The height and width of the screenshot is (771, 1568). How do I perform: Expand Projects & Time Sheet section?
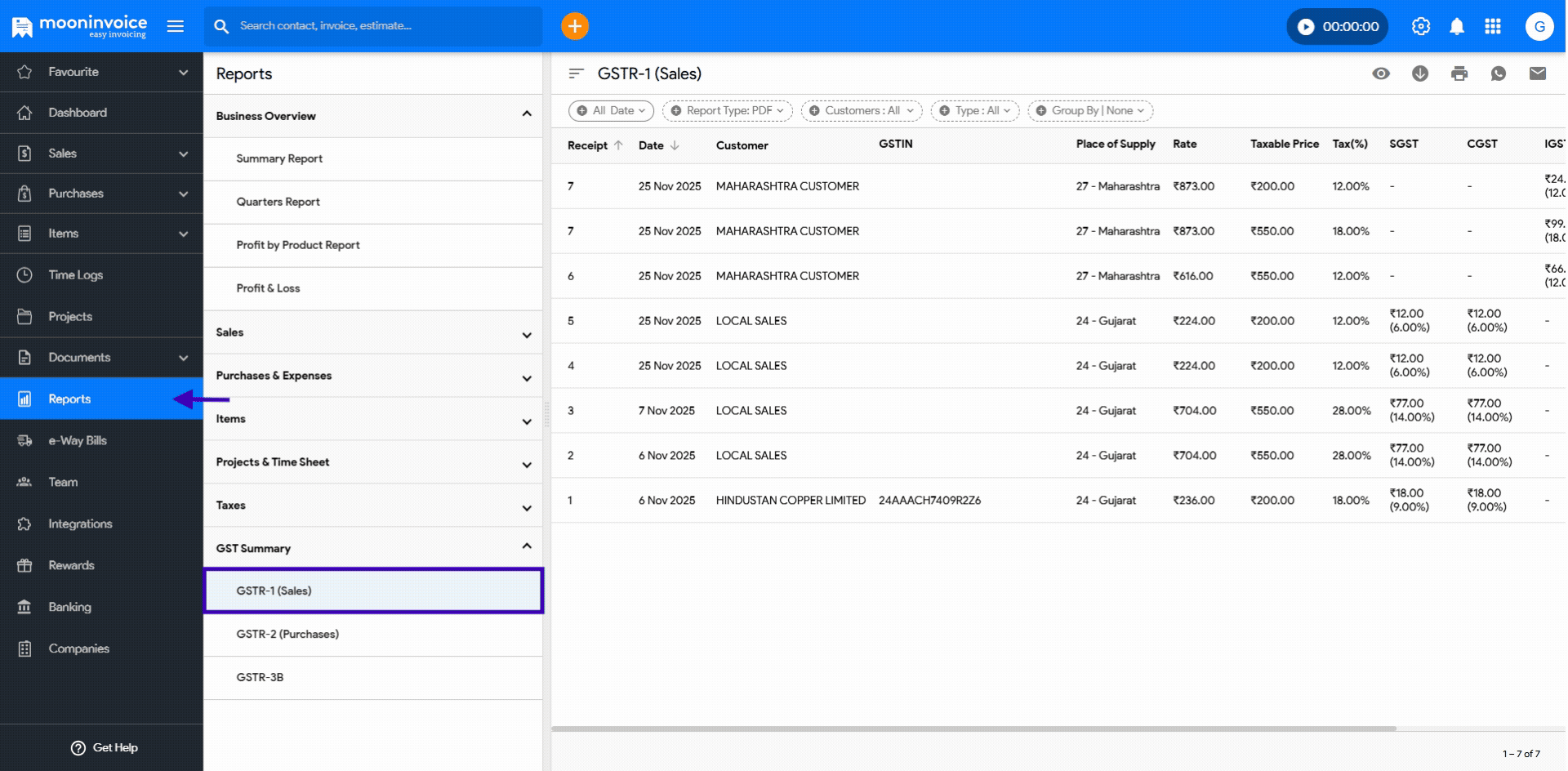[x=373, y=462]
